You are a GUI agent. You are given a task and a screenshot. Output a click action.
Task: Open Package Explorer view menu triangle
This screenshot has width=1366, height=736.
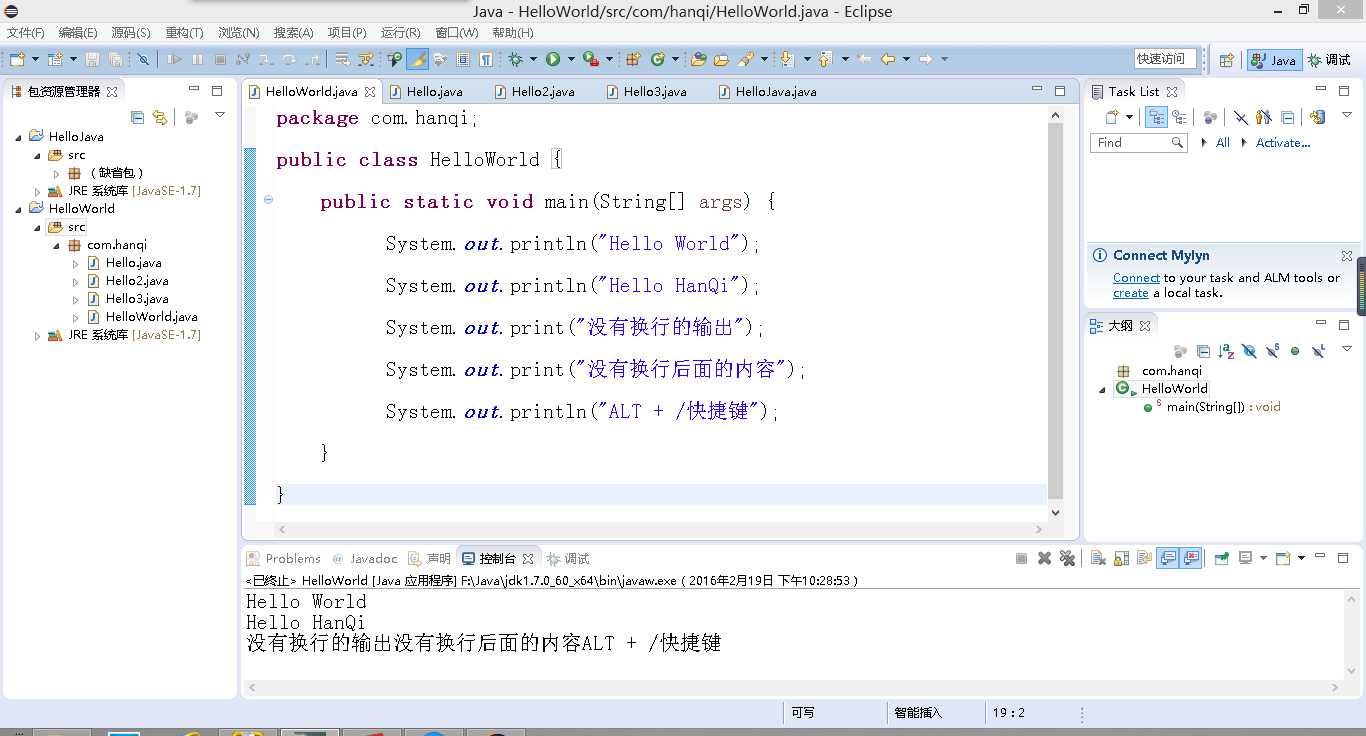tap(220, 116)
